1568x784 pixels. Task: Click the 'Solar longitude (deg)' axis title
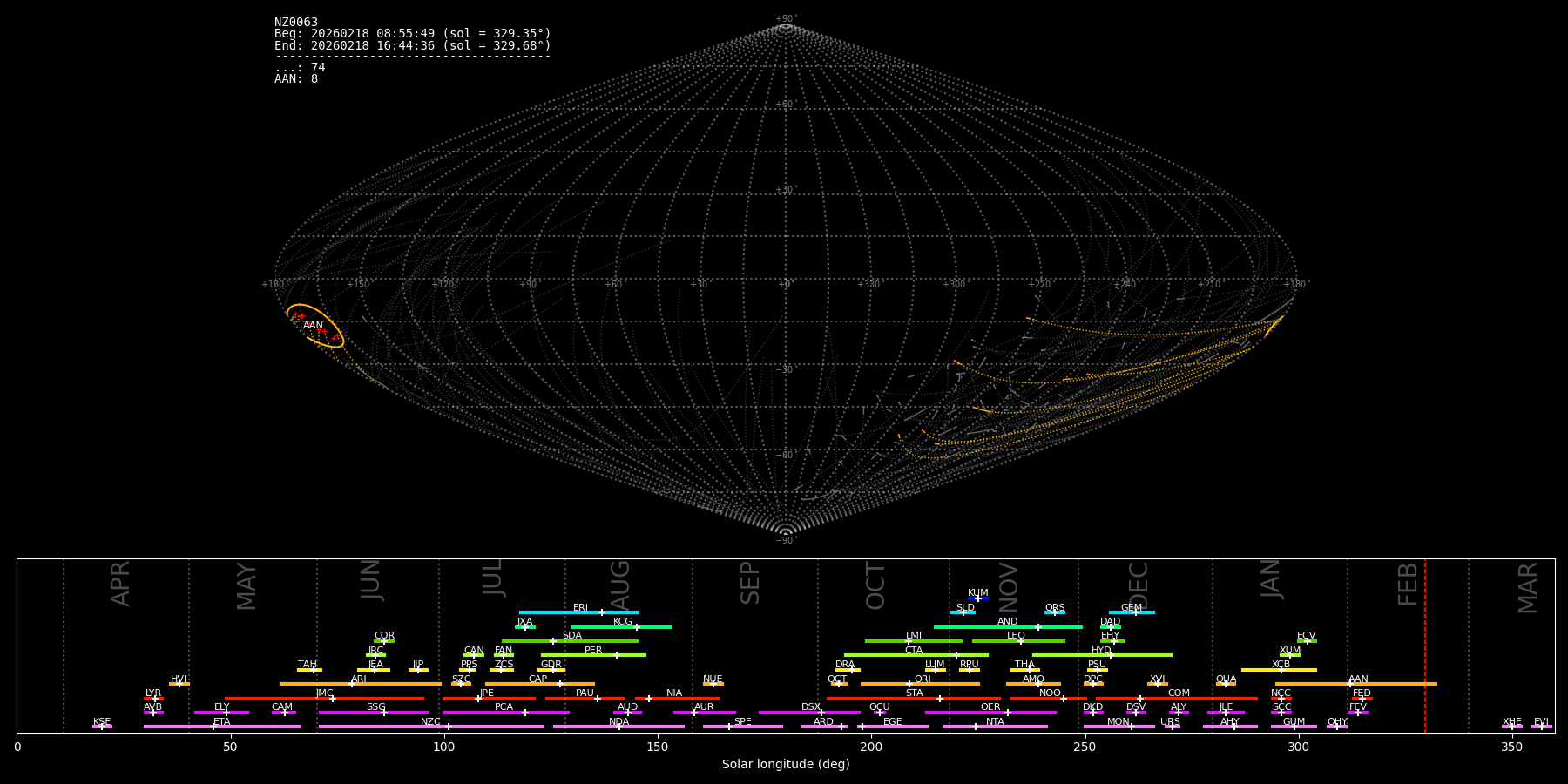[x=786, y=764]
